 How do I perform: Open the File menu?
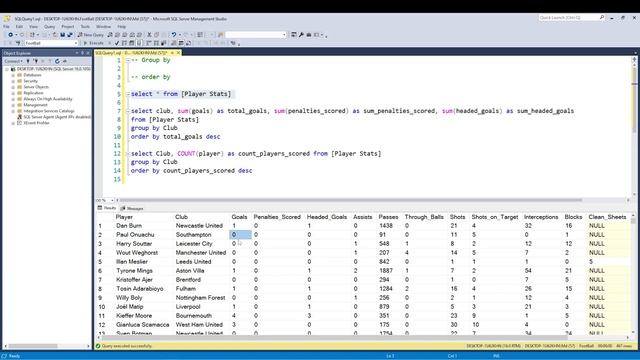click(x=6, y=27)
